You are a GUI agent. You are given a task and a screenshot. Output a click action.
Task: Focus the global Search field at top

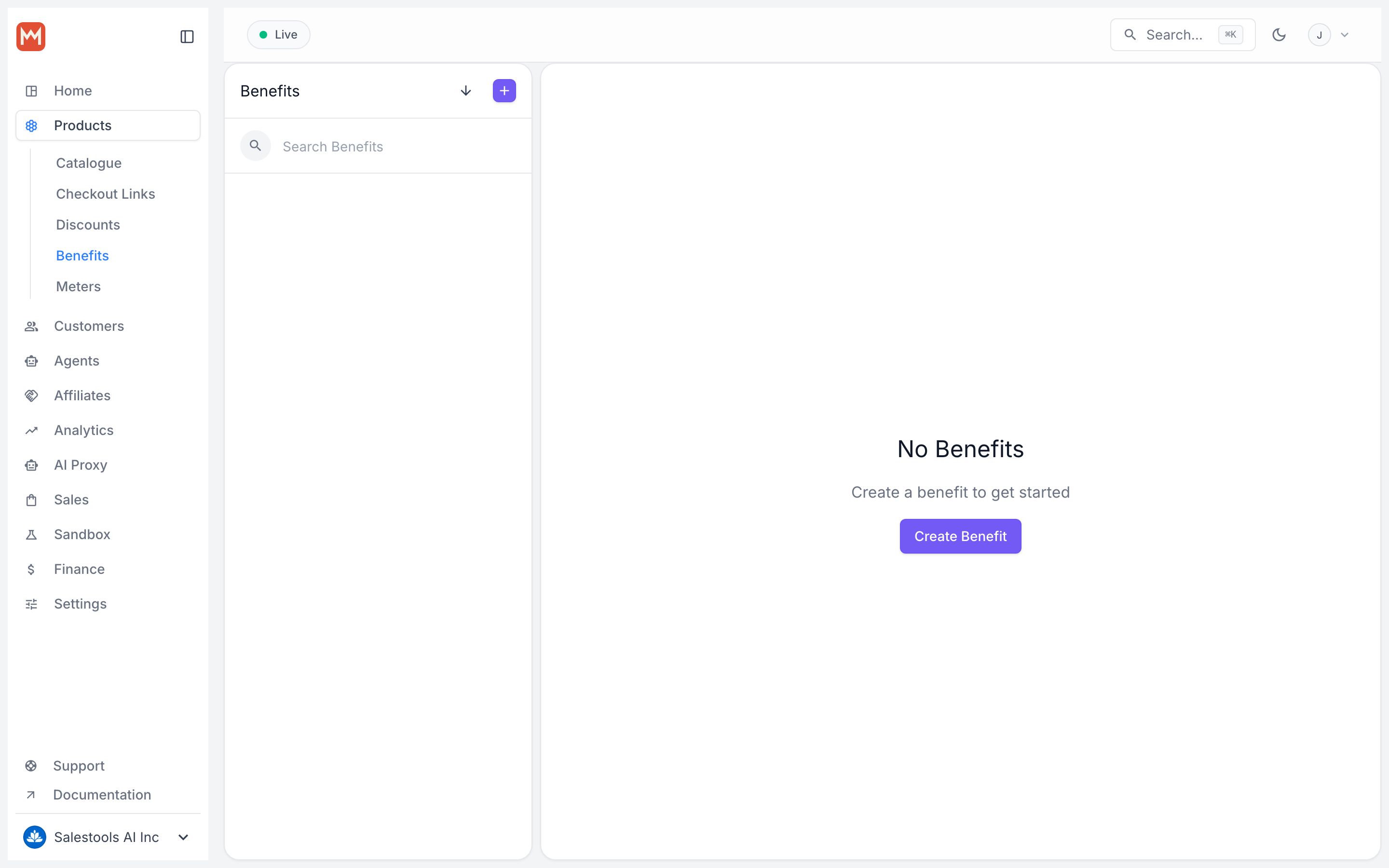pyautogui.click(x=1183, y=35)
